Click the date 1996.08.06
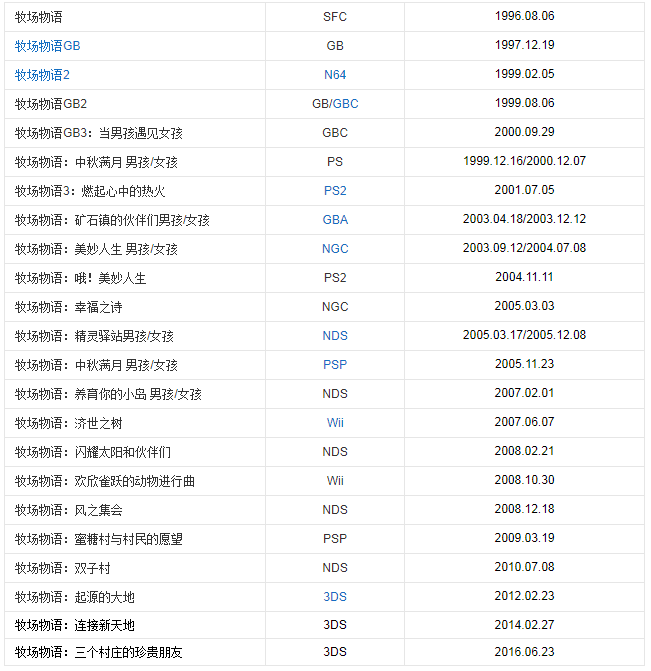The width and height of the screenshot is (651, 671). click(x=524, y=16)
